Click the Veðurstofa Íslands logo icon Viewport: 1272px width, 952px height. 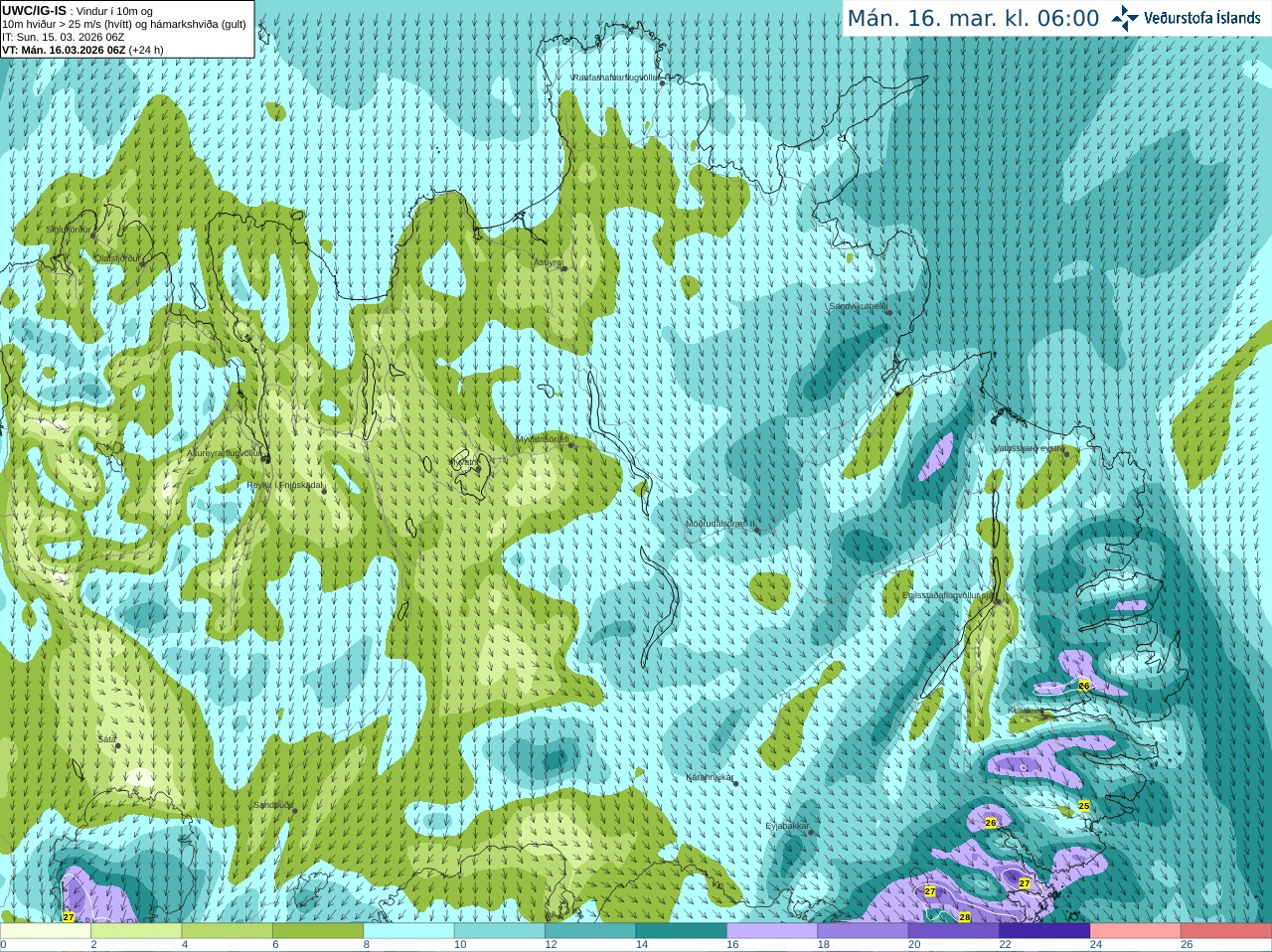(1125, 18)
